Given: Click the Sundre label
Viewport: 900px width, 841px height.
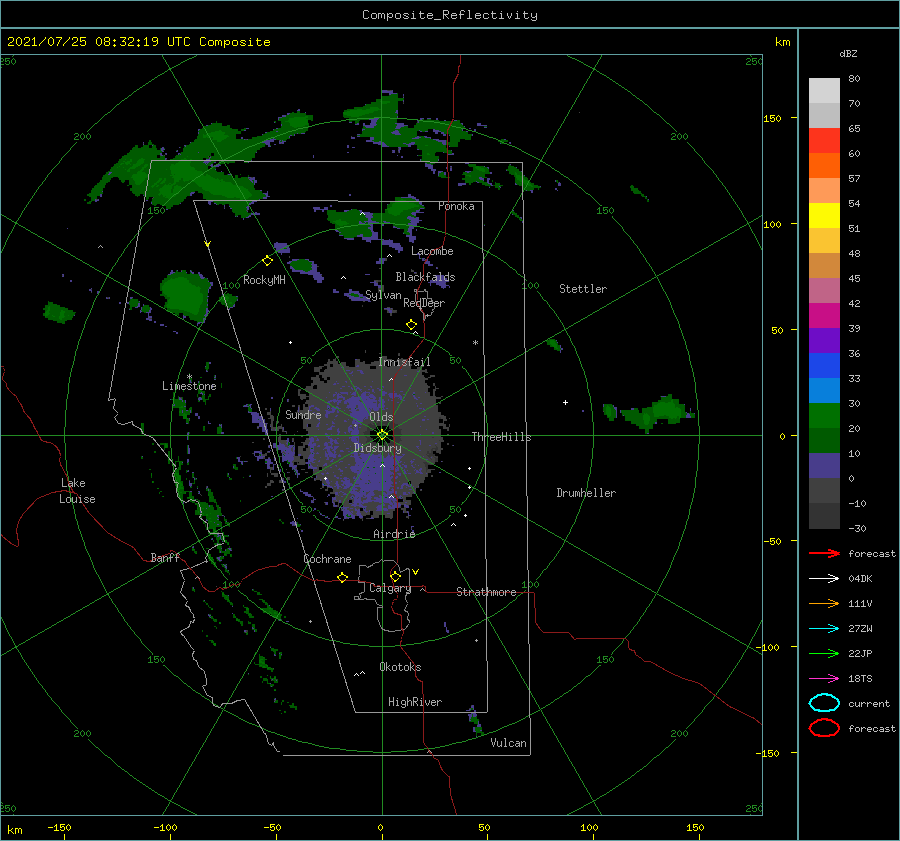Looking at the screenshot, I should pos(303,414).
